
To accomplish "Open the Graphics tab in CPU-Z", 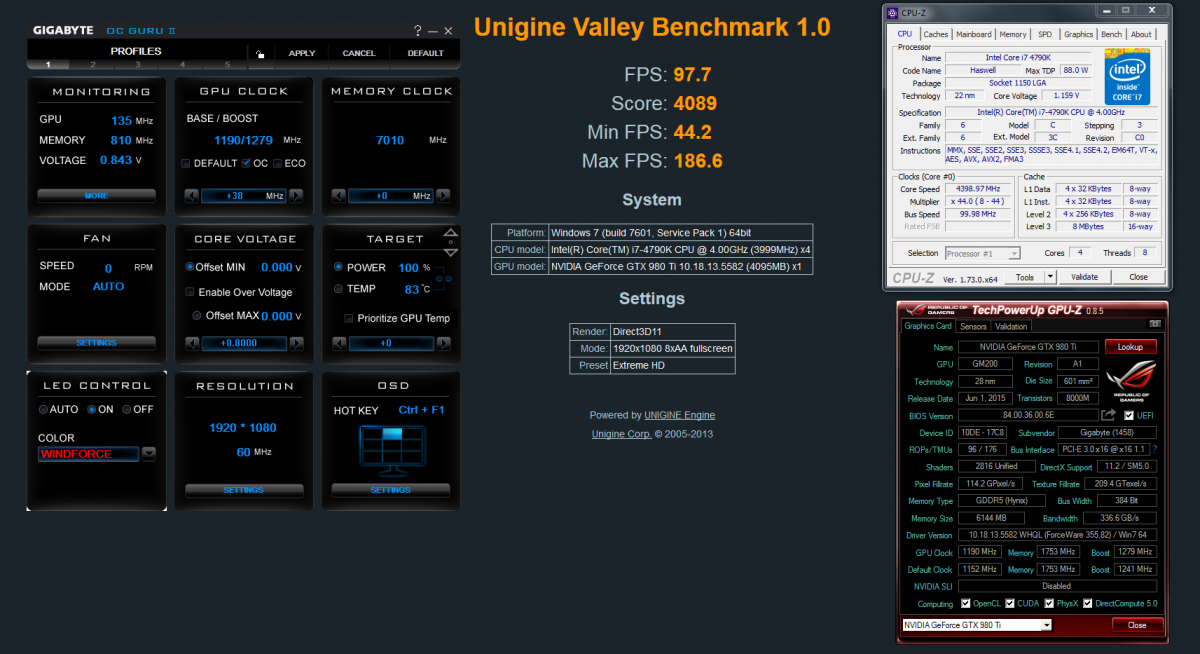I will click(x=1078, y=34).
